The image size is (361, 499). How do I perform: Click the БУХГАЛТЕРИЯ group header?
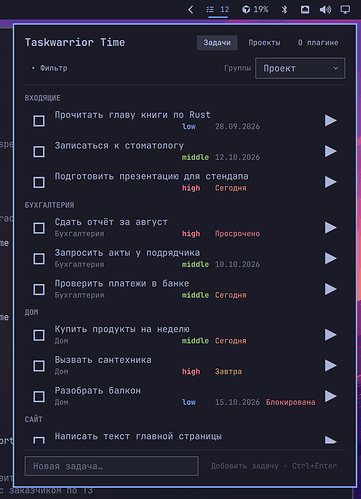(49, 205)
